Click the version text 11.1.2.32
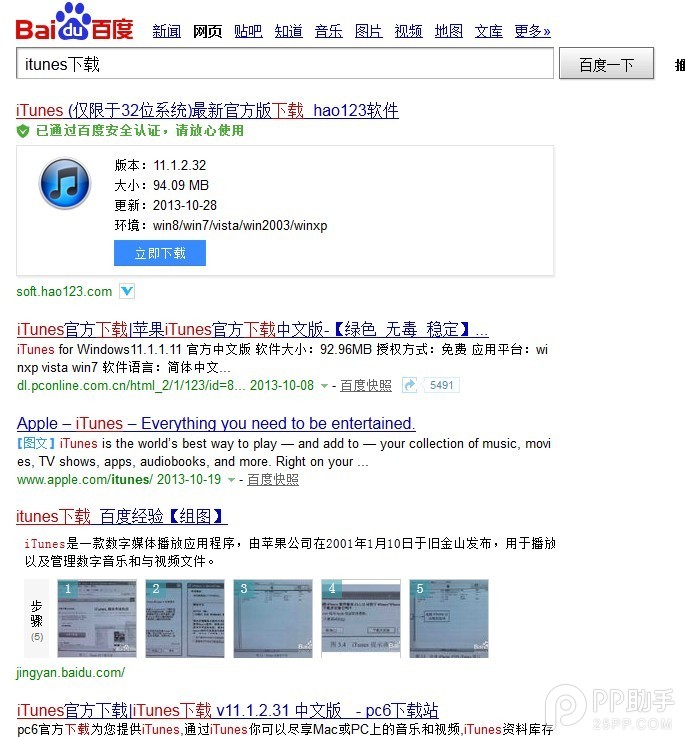 [179, 165]
